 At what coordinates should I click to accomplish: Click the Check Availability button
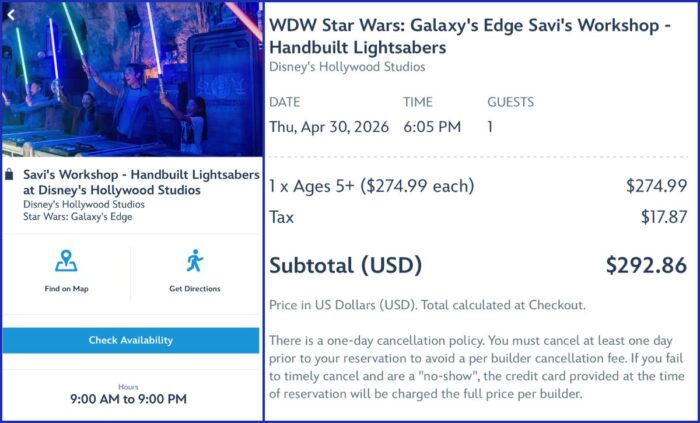131,340
